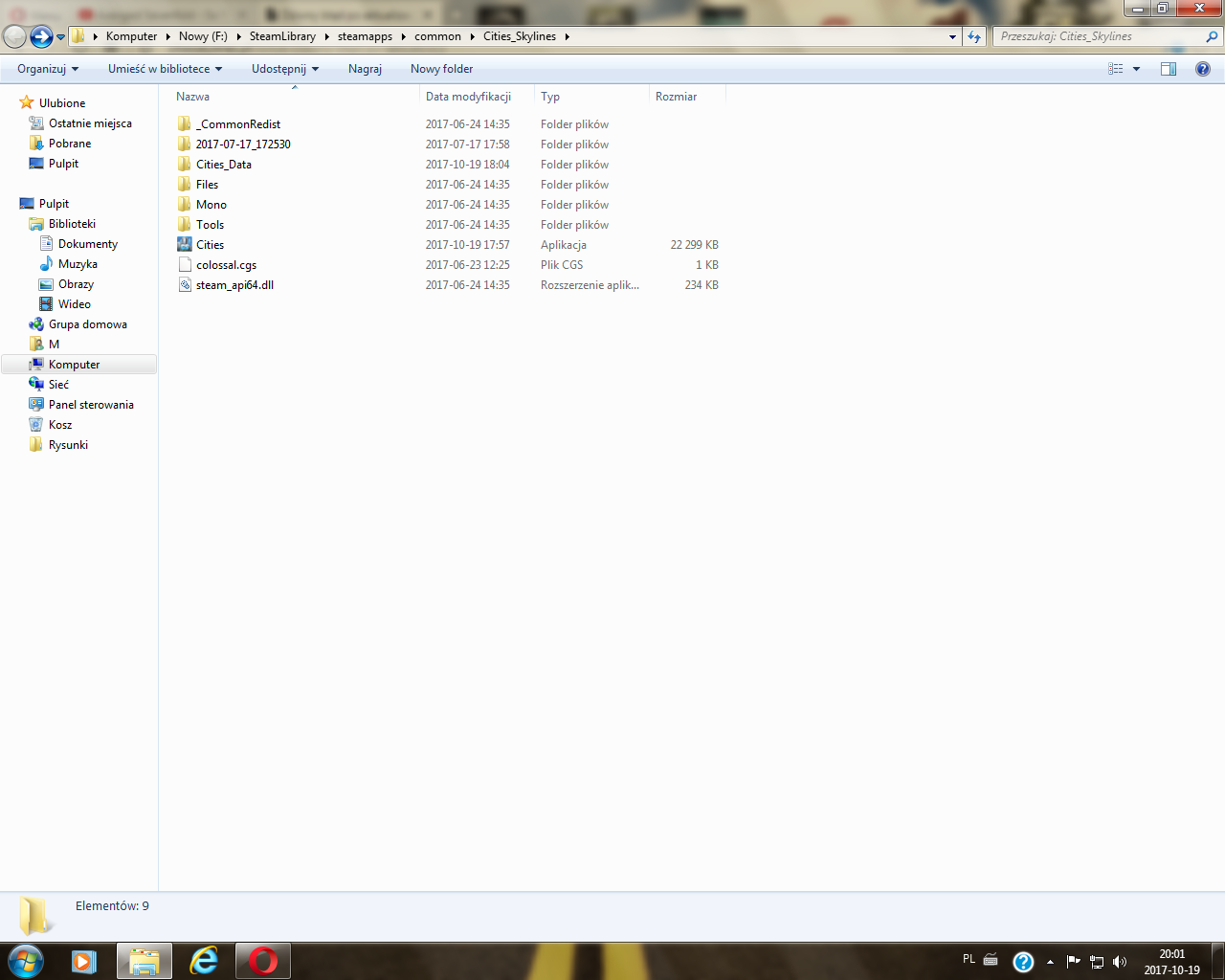
Task: Click the Forward navigation arrow
Action: [41, 36]
